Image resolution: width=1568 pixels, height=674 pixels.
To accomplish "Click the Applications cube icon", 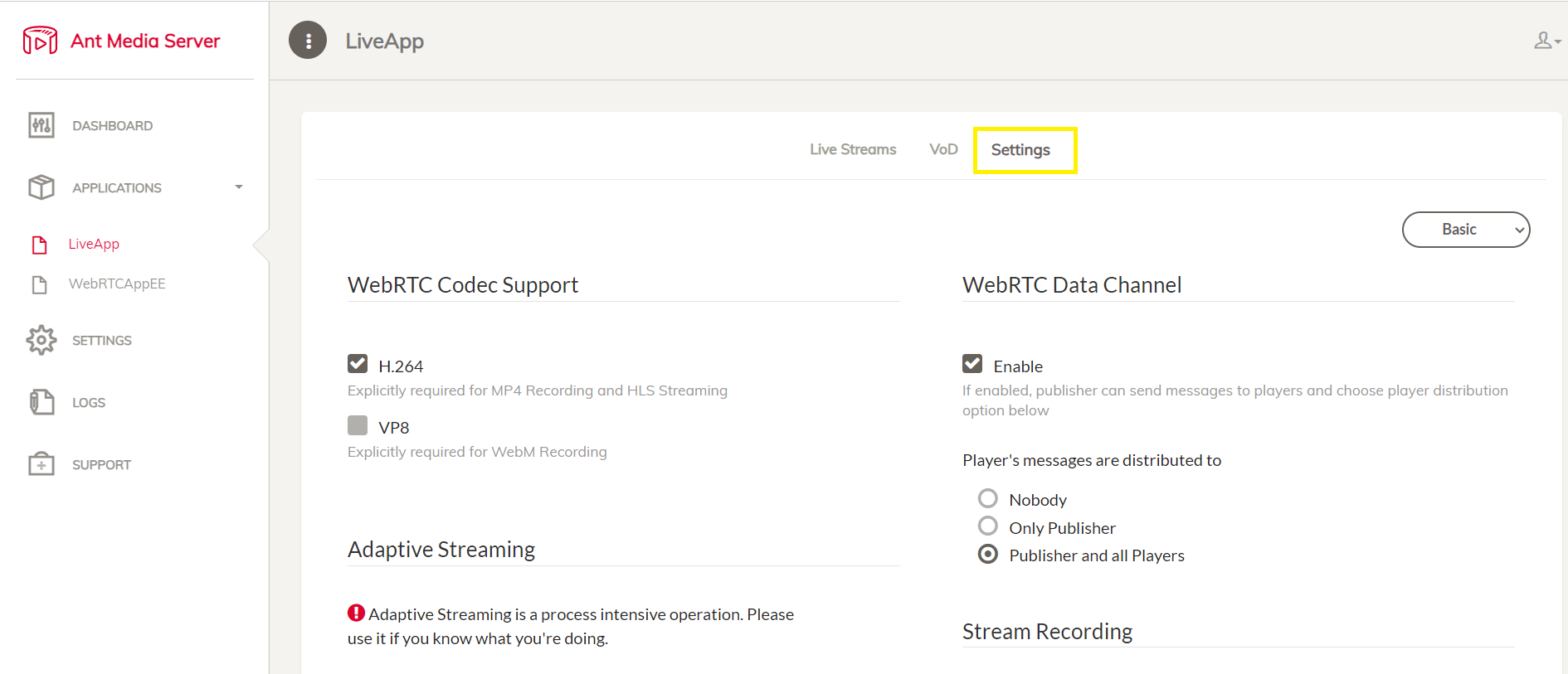I will 41,187.
